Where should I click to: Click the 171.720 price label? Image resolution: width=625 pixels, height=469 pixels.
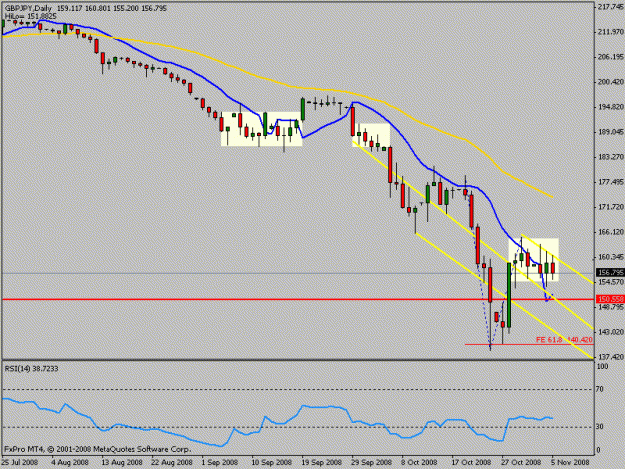point(610,207)
